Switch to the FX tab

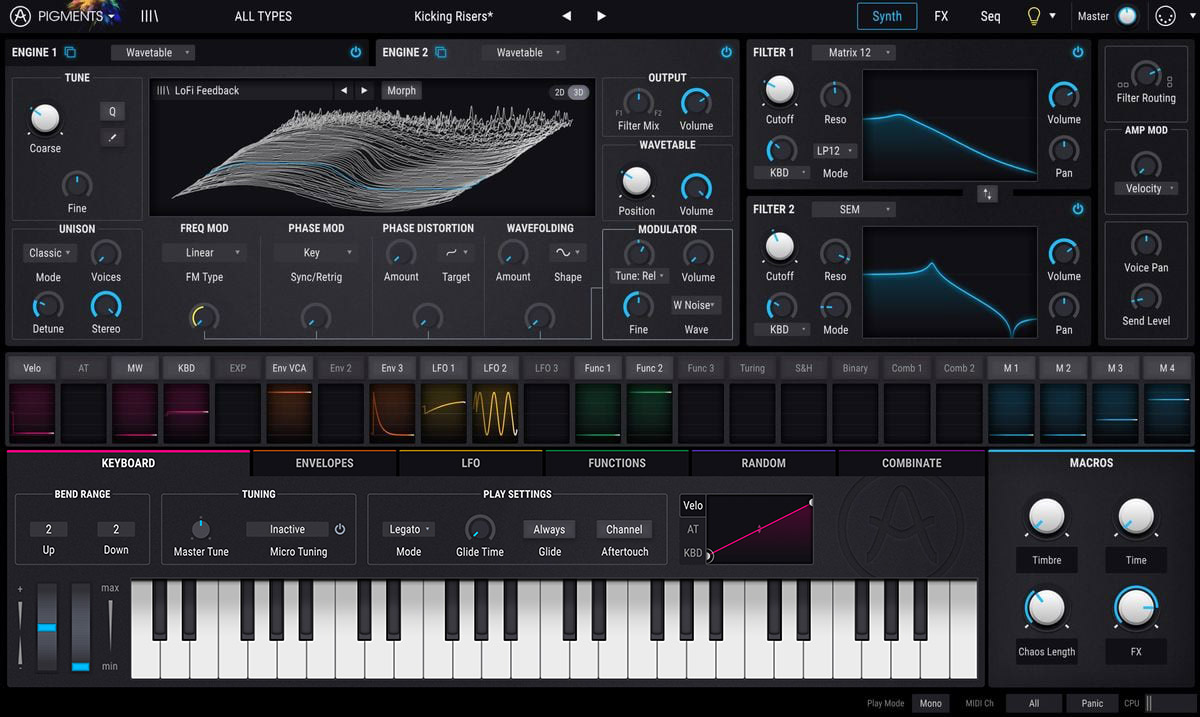pos(941,16)
